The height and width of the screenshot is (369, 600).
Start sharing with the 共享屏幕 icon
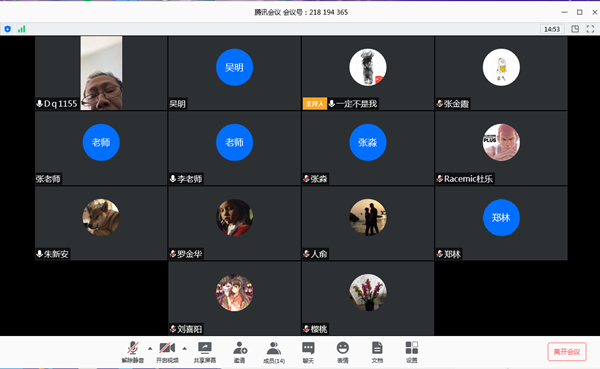pyautogui.click(x=205, y=352)
